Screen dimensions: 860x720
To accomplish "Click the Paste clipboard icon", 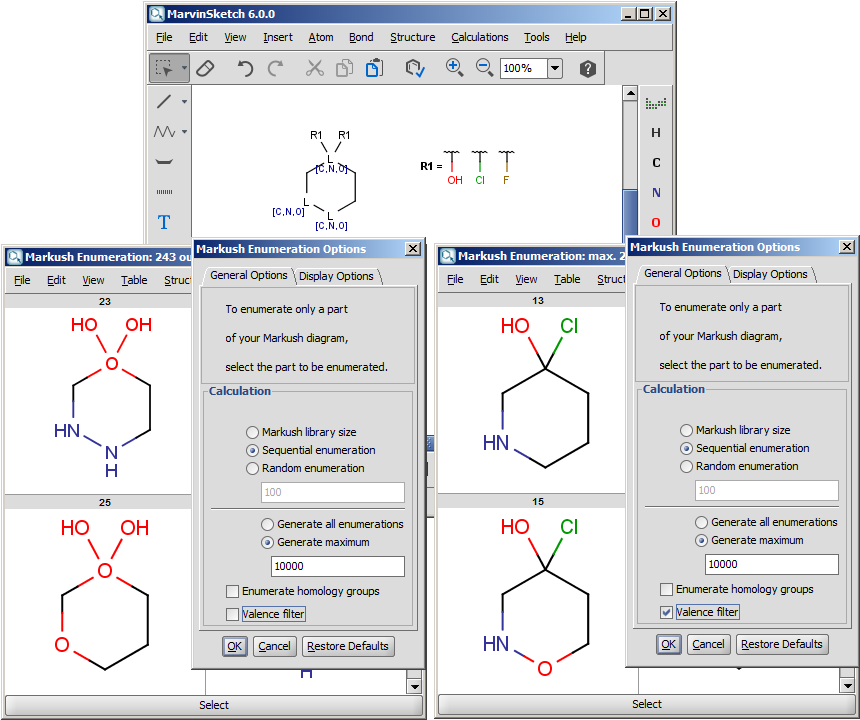I will [x=374, y=68].
